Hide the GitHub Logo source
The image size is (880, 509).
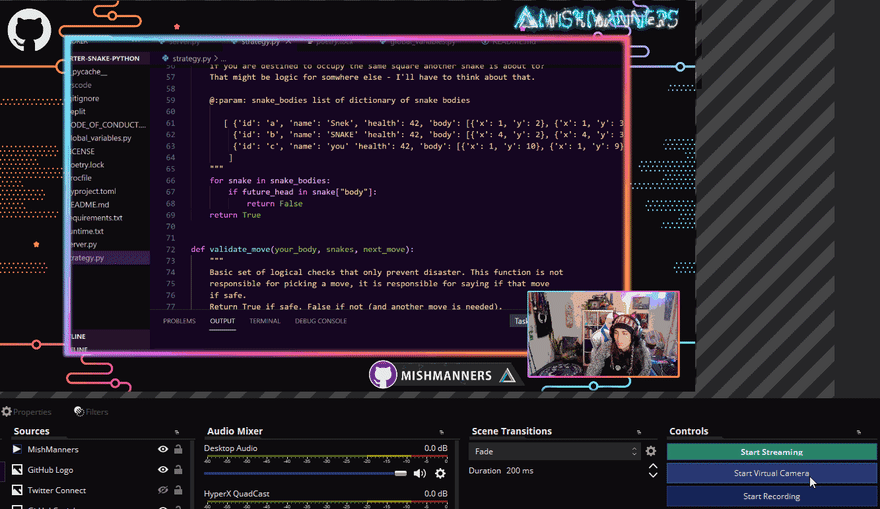click(x=163, y=470)
